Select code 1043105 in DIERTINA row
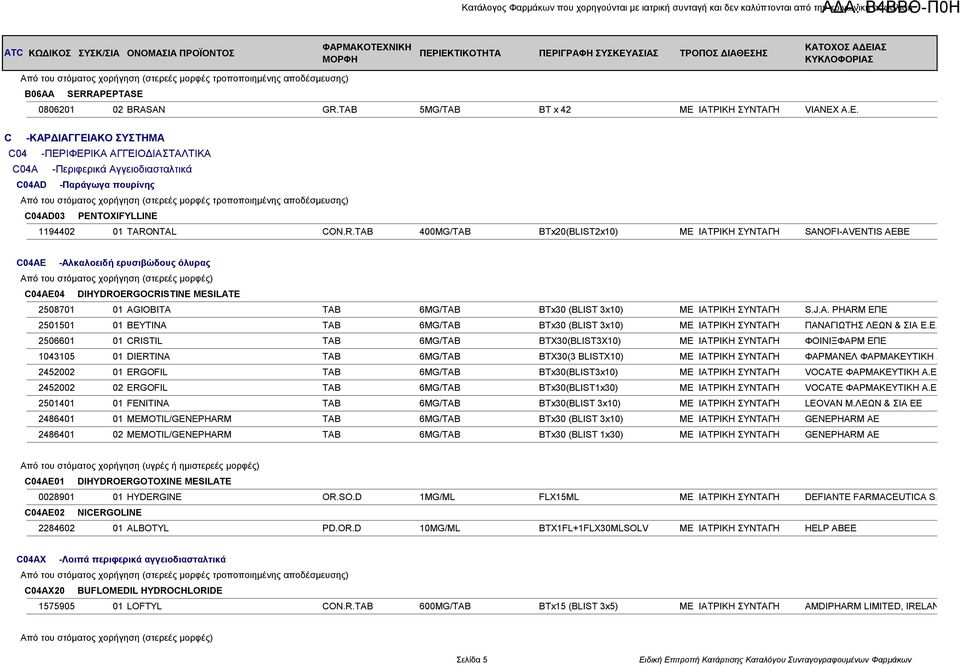Viewport: 960px width, 666px height. click(56, 356)
